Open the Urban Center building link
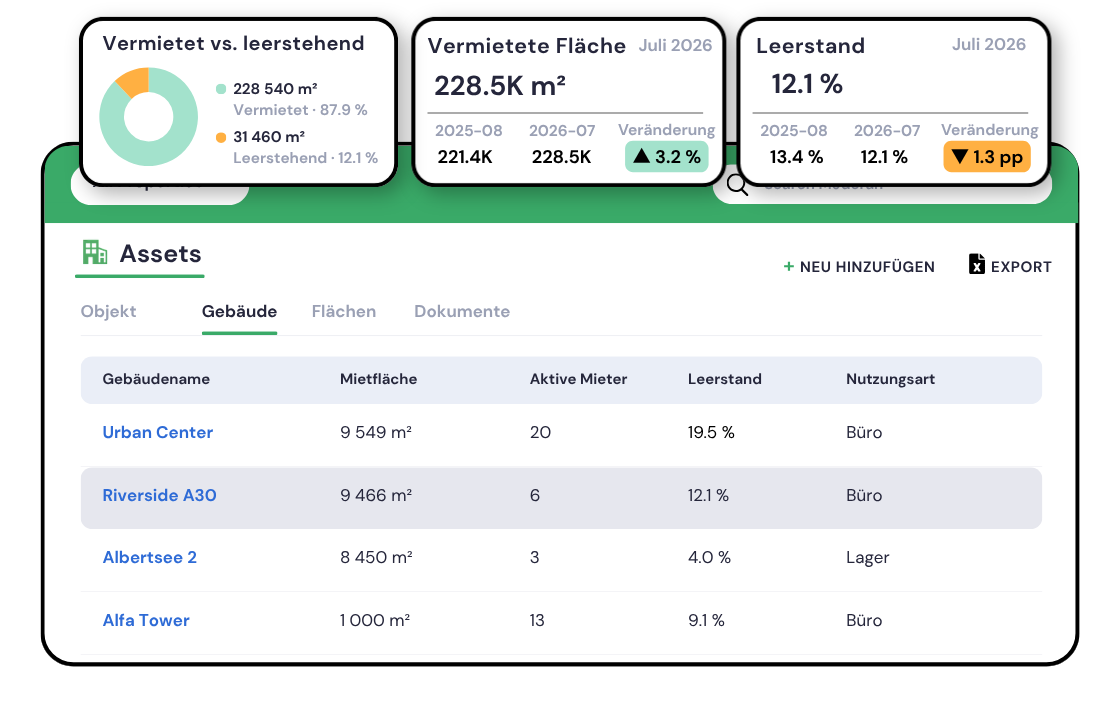The height and width of the screenshot is (718, 1120). click(158, 432)
